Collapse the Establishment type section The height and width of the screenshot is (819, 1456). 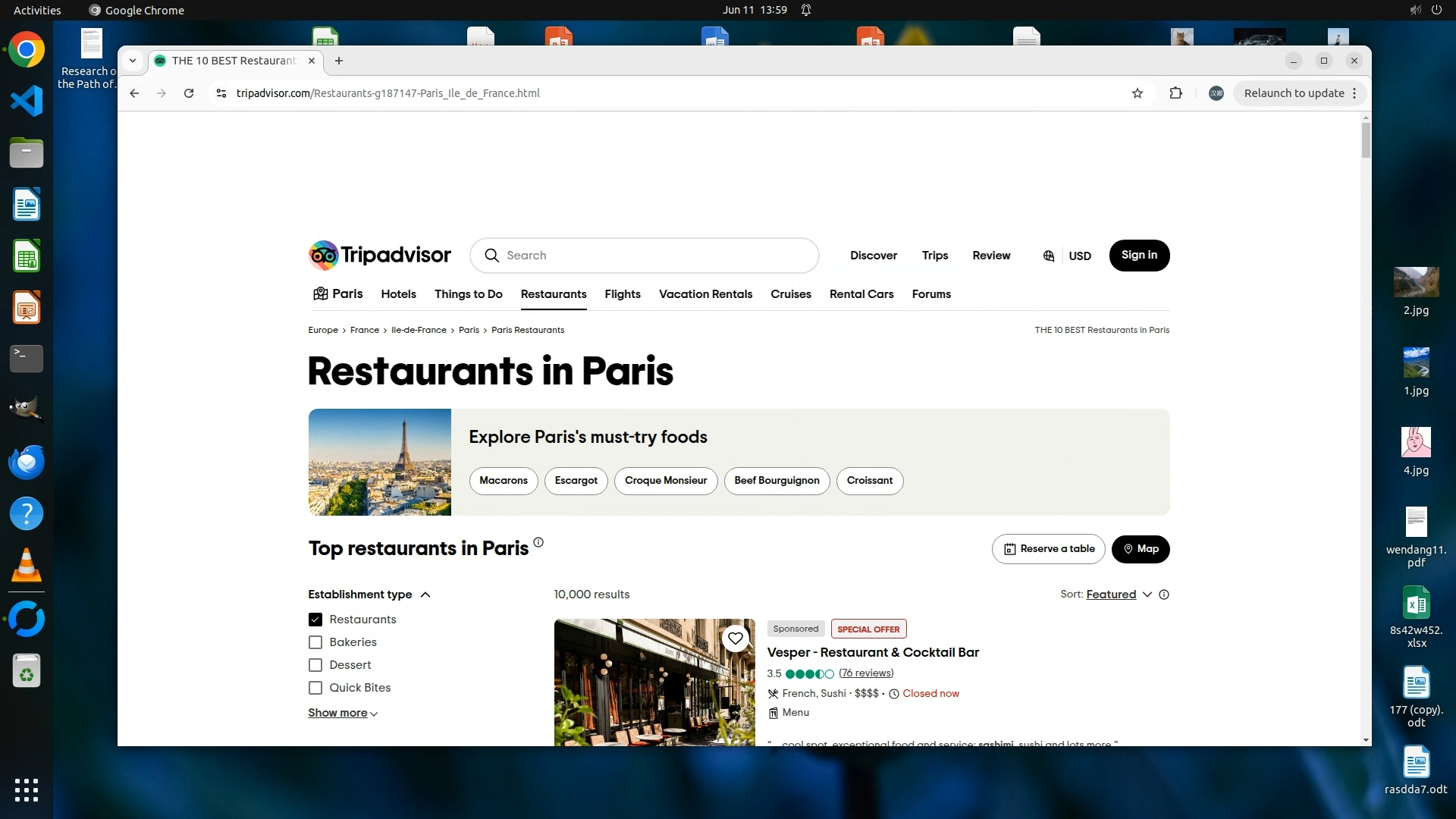coord(425,595)
